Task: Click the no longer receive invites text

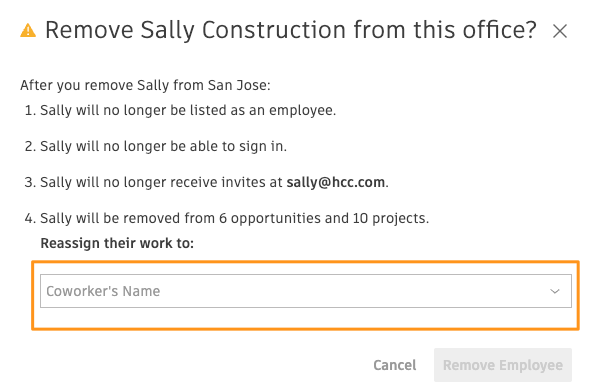Action: 161,182
